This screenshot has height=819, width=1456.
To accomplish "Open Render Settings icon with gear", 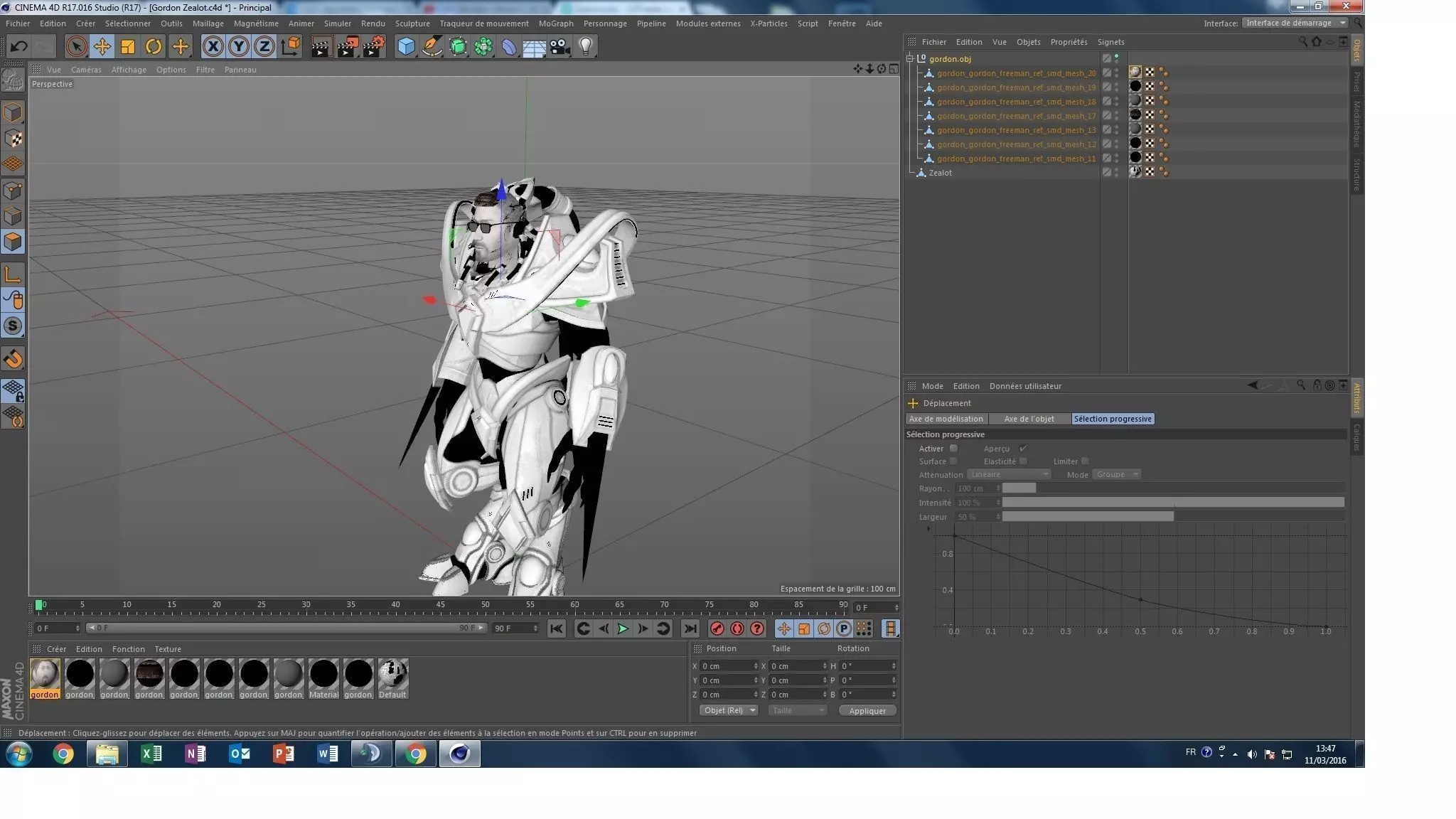I will pyautogui.click(x=374, y=47).
